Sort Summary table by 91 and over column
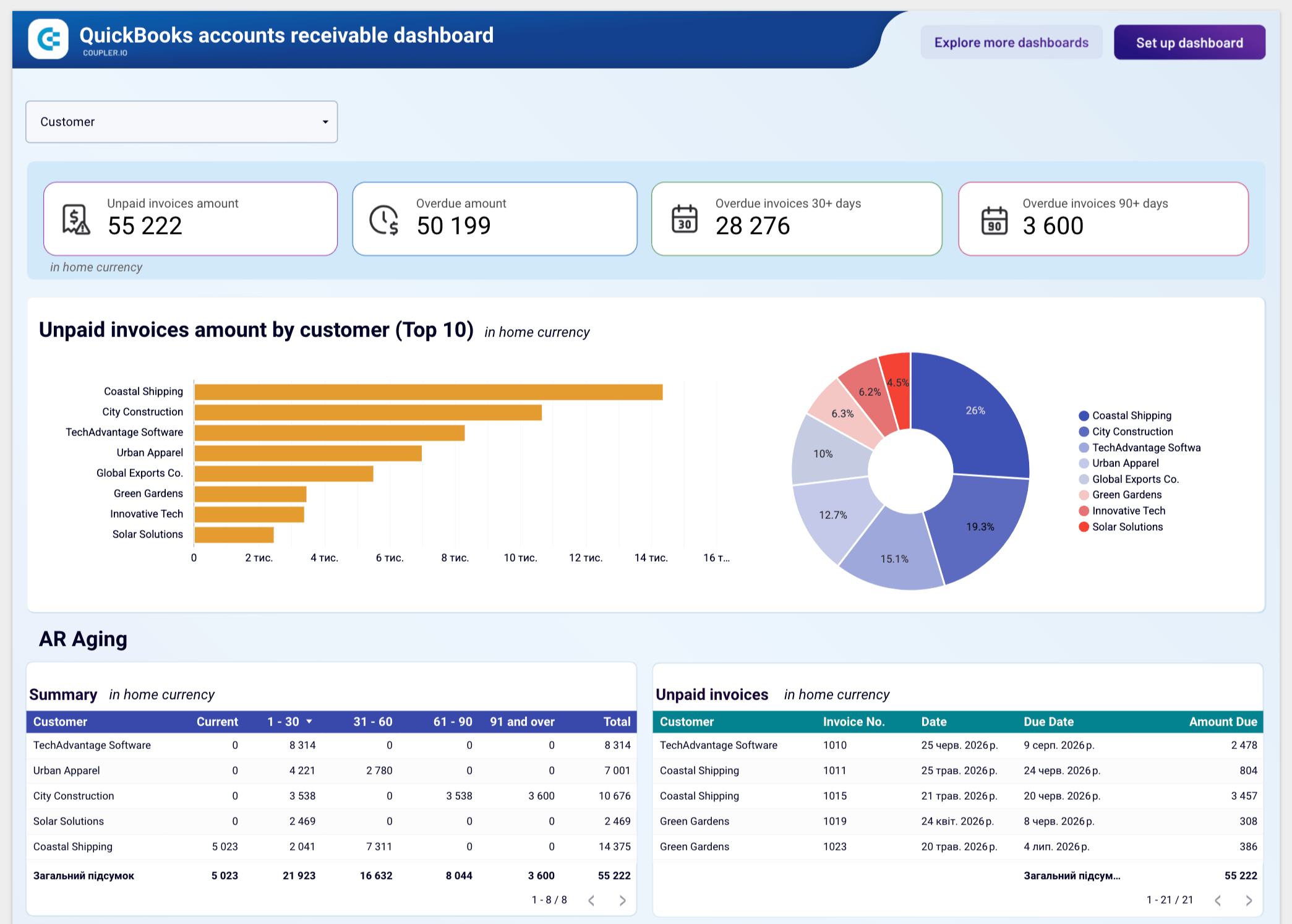 pos(522,722)
